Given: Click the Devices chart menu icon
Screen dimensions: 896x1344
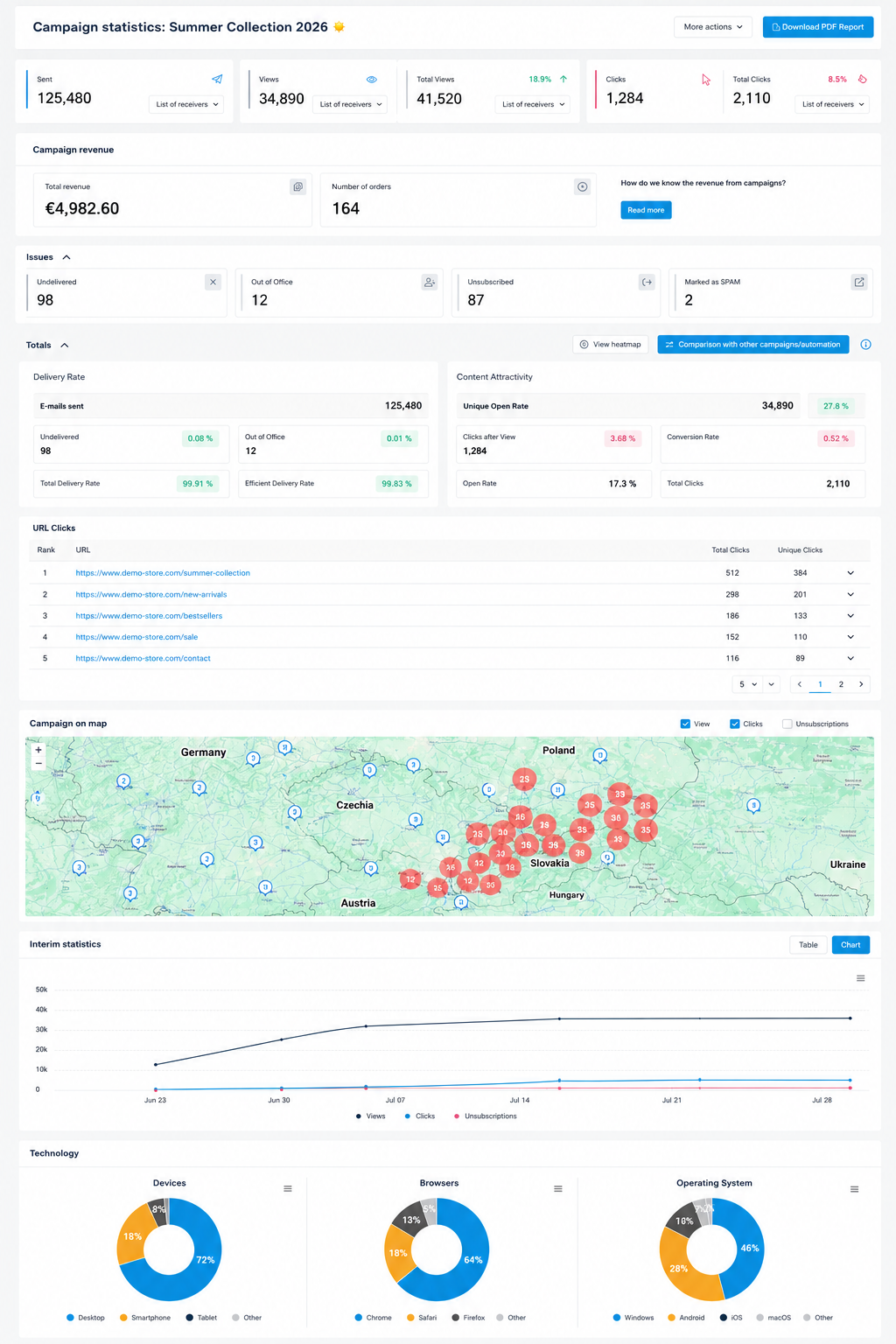Looking at the screenshot, I should point(288,1189).
